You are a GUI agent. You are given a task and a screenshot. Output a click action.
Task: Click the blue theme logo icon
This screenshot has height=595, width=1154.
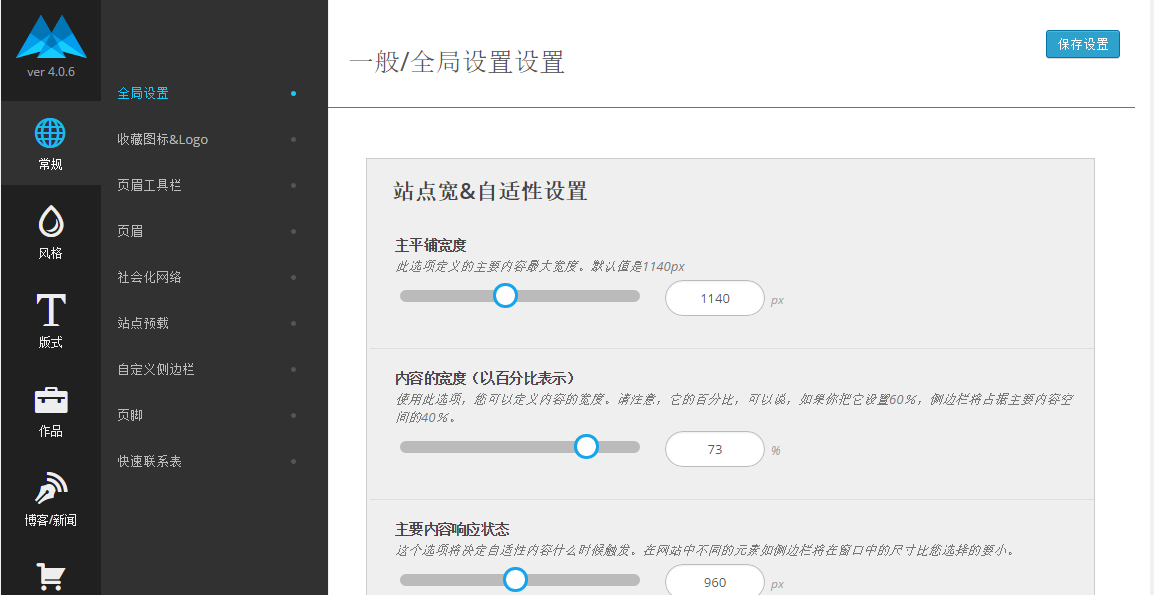[51, 37]
